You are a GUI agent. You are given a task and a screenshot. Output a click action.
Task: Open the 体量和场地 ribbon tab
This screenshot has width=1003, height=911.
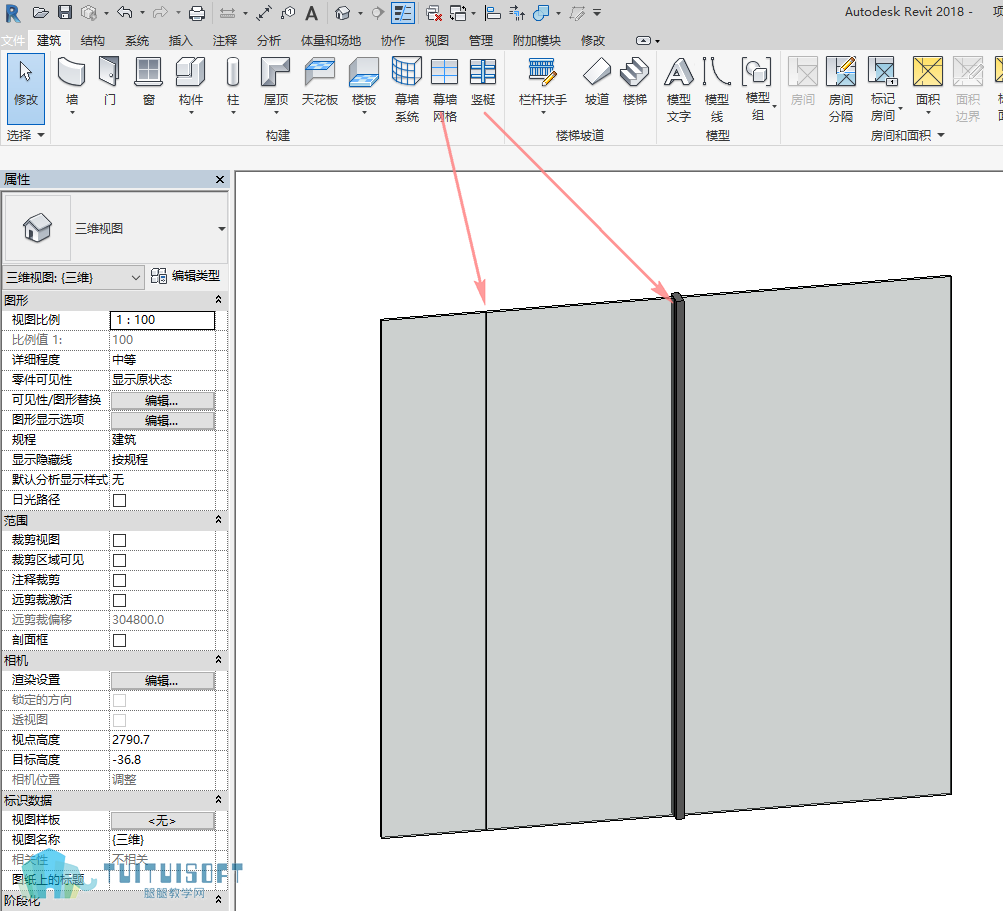click(x=331, y=41)
